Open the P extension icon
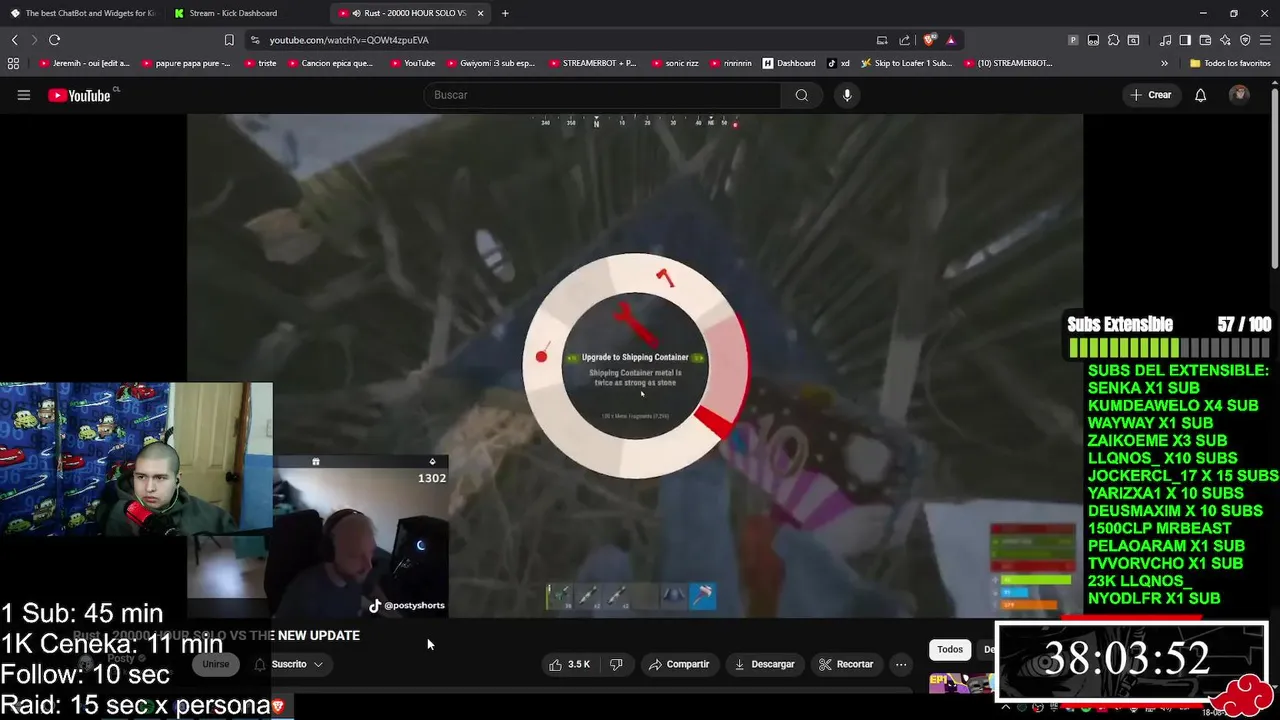 coord(1073,40)
